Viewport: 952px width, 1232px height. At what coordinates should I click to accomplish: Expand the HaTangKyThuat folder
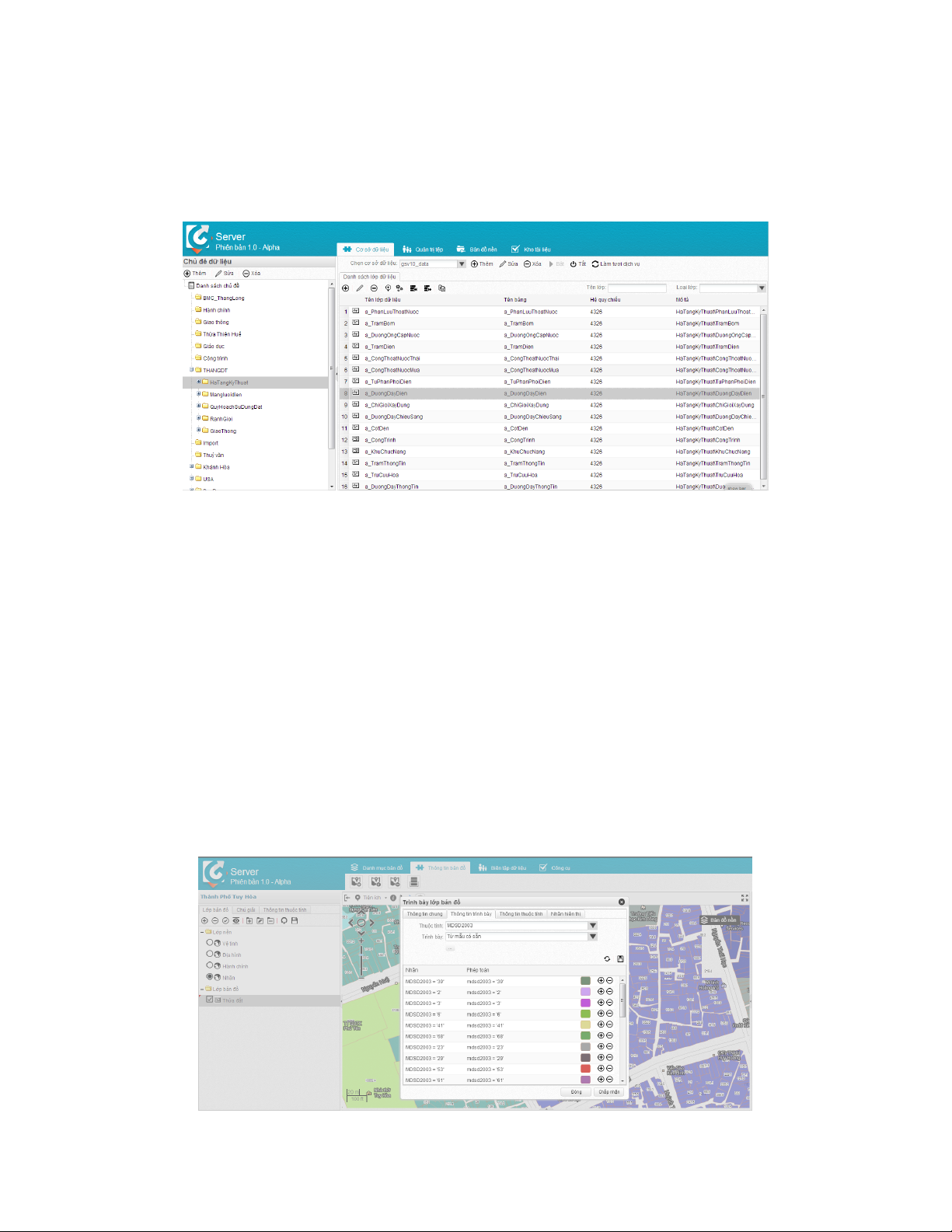pyautogui.click(x=199, y=382)
